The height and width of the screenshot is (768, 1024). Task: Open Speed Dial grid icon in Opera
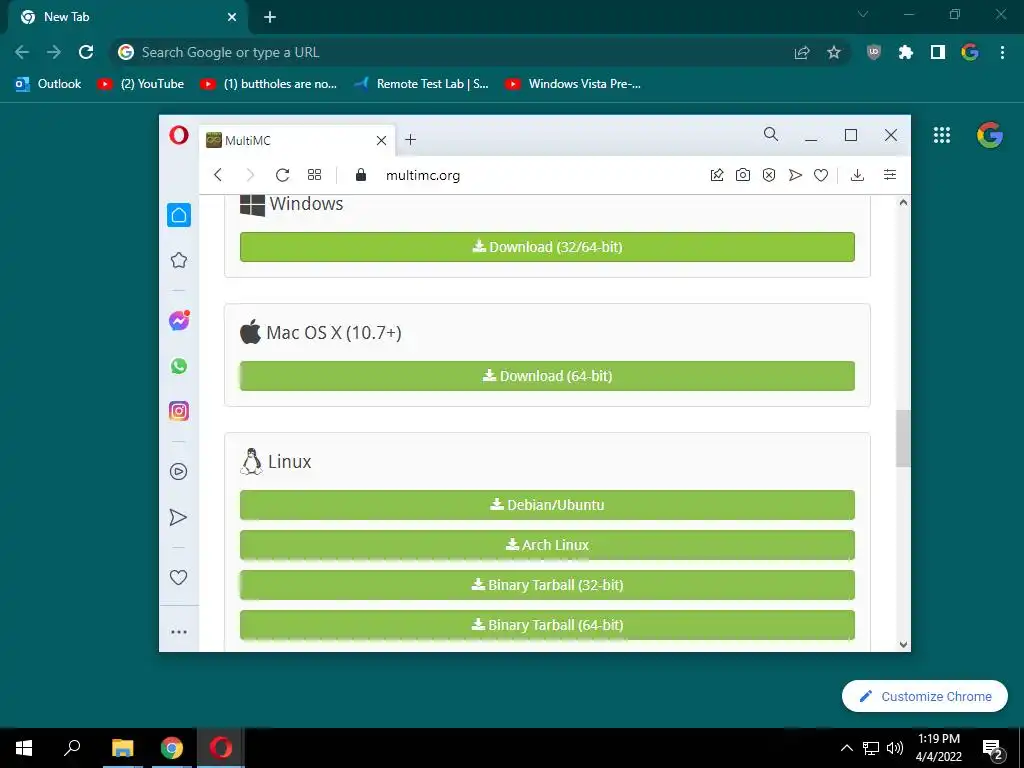tap(314, 174)
